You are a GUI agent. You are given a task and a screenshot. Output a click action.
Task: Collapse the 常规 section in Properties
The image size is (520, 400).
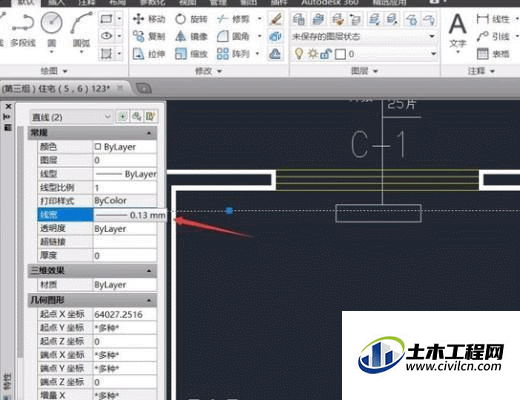[149, 133]
